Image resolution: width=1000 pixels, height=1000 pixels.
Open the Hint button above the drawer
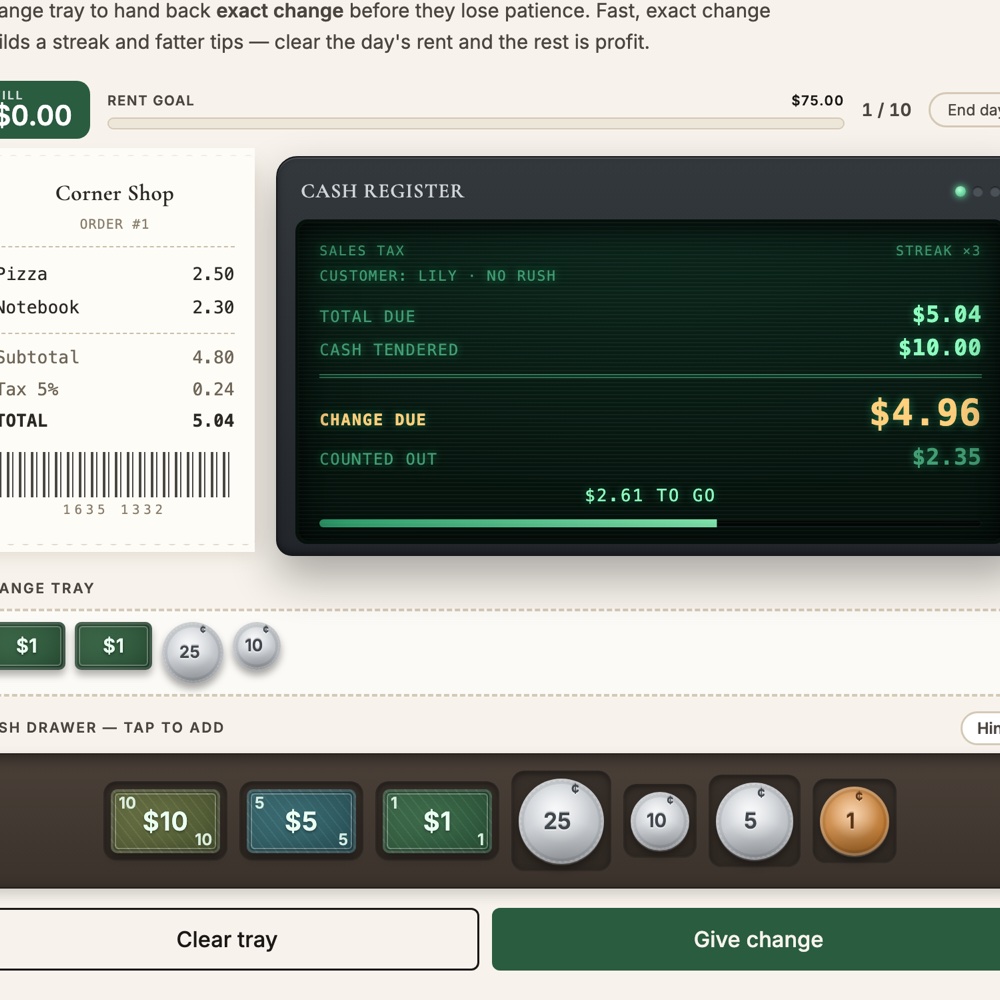(981, 728)
